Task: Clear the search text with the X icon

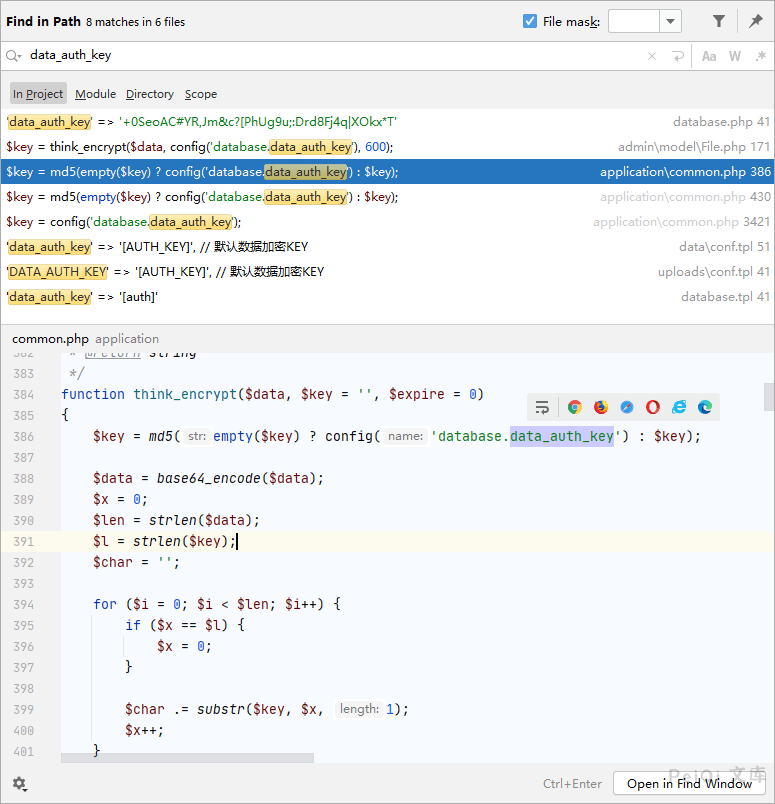Action: pos(652,56)
